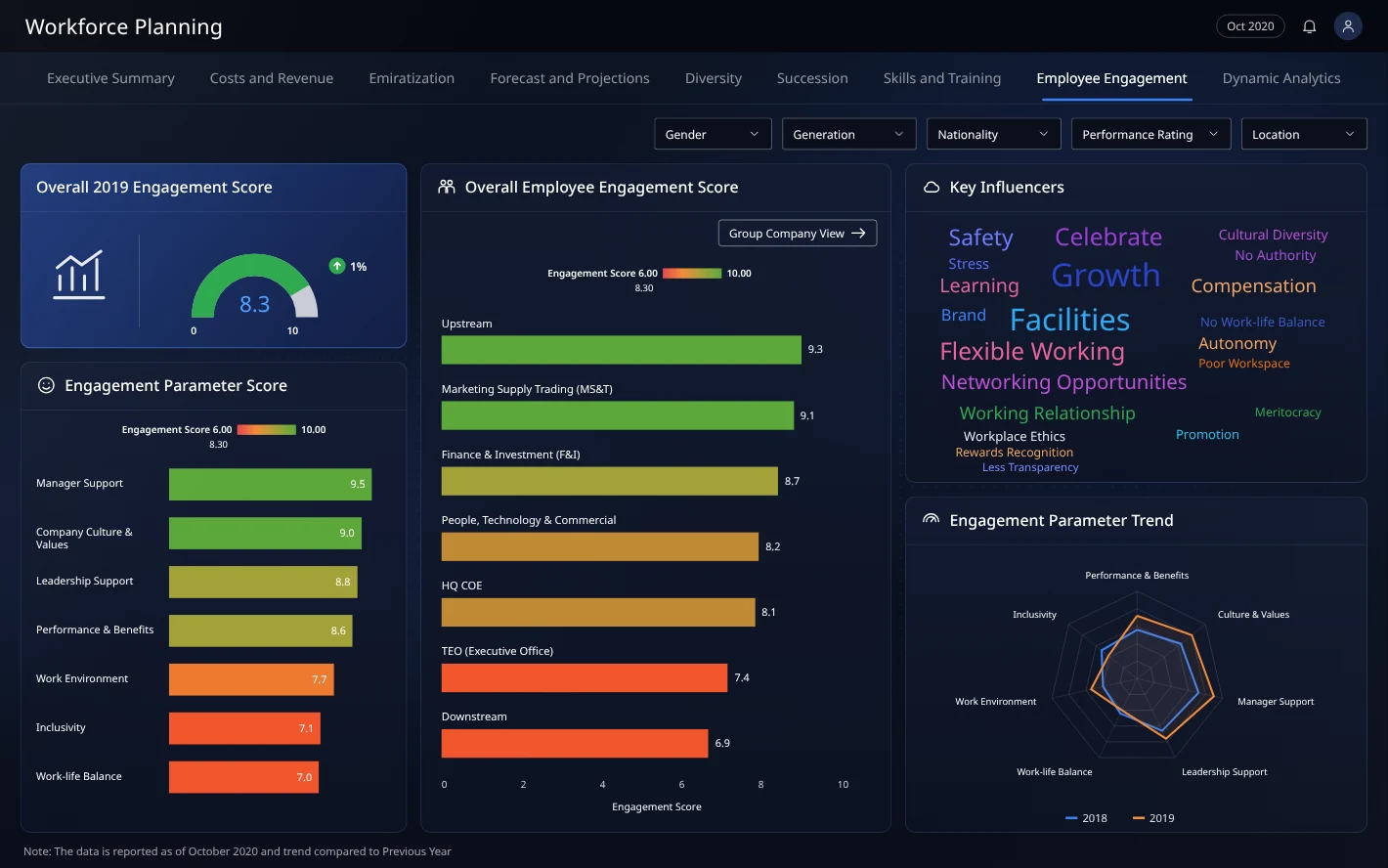1388x868 pixels.
Task: Select the Manager Support bar showing 9.5
Action: pos(270,484)
